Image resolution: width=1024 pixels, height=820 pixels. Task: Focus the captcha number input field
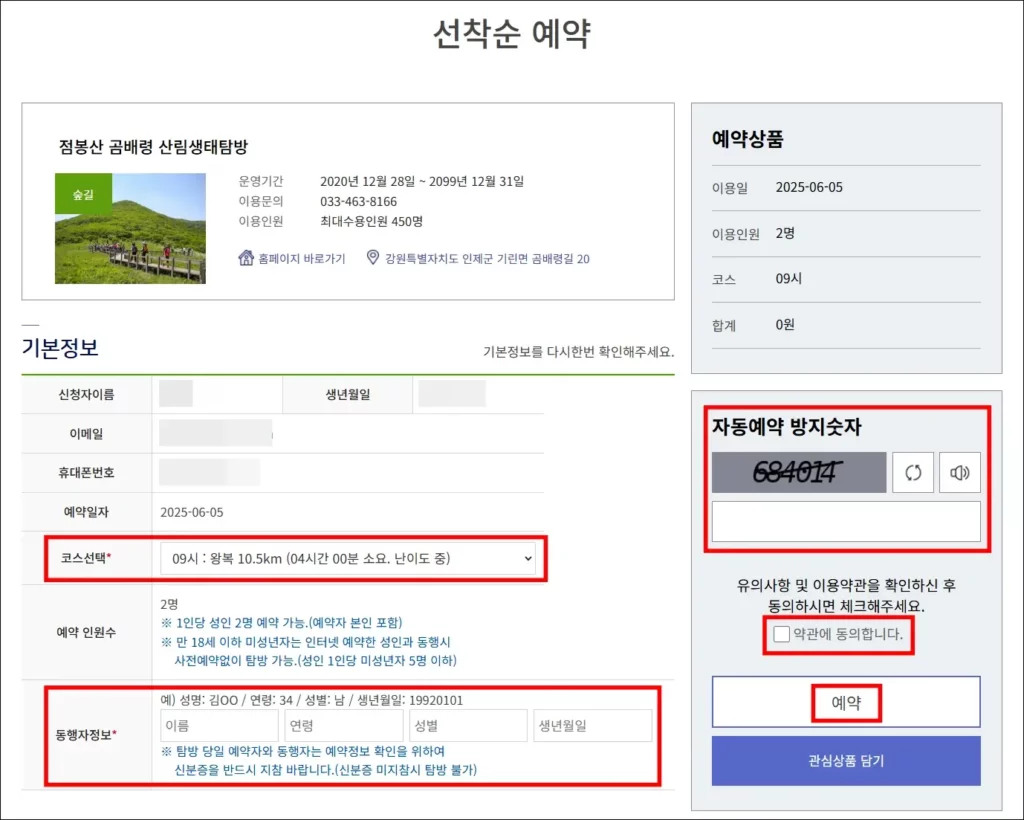846,521
